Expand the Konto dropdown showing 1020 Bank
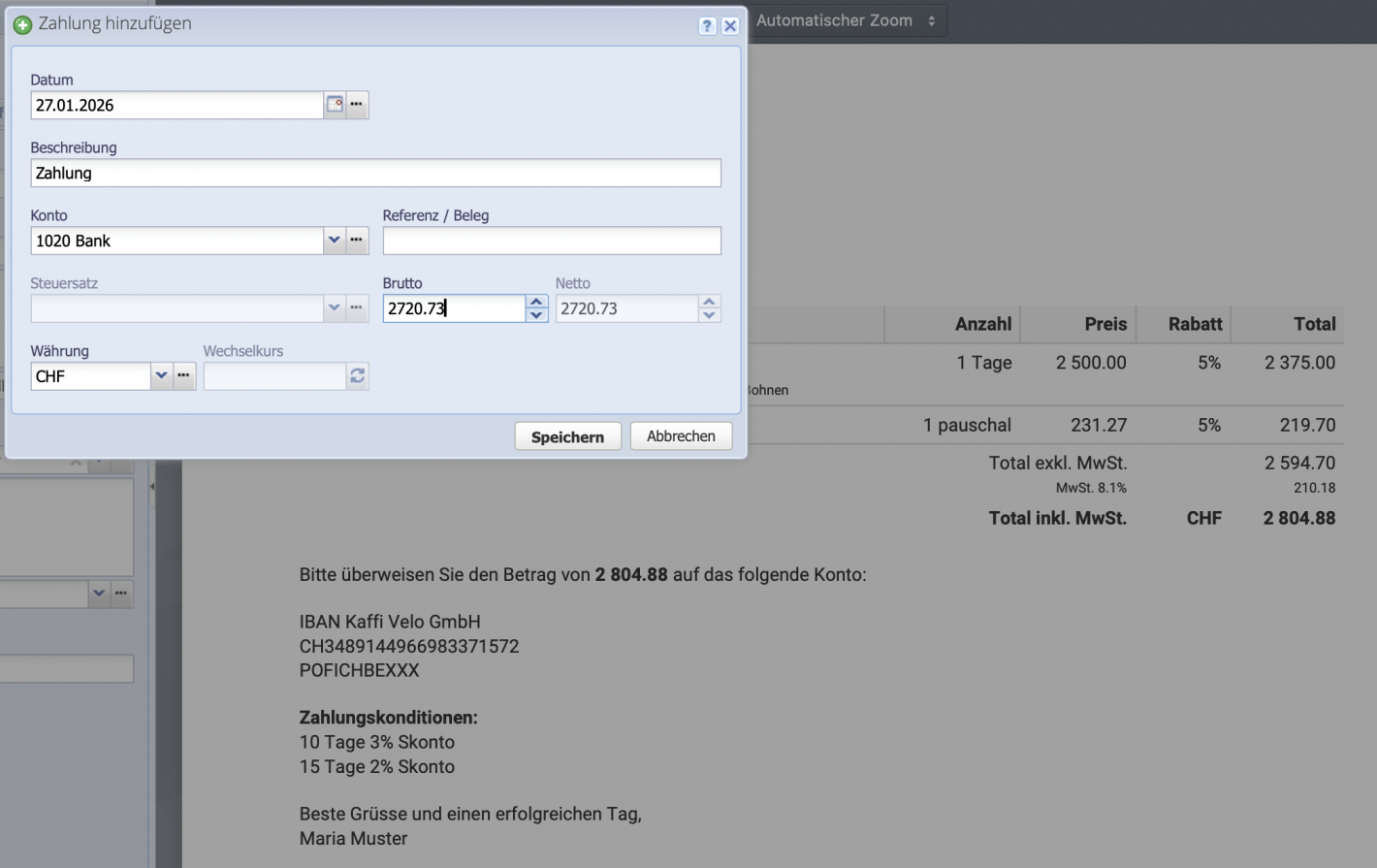This screenshot has height=868, width=1377. coord(334,241)
